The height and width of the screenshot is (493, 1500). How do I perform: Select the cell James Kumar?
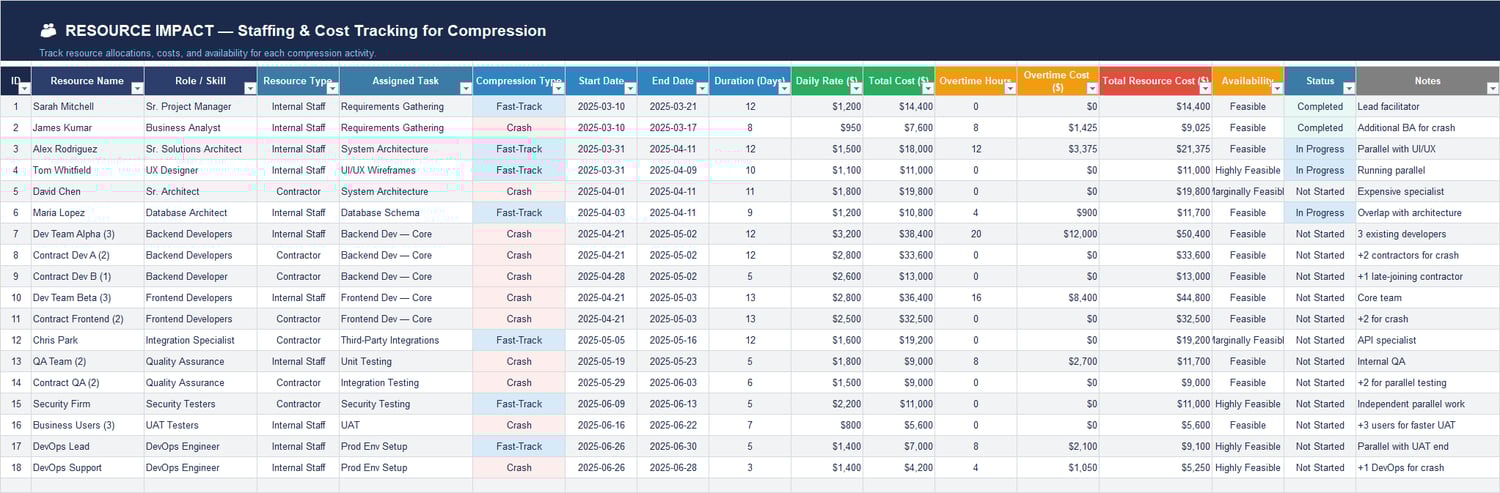click(88, 128)
